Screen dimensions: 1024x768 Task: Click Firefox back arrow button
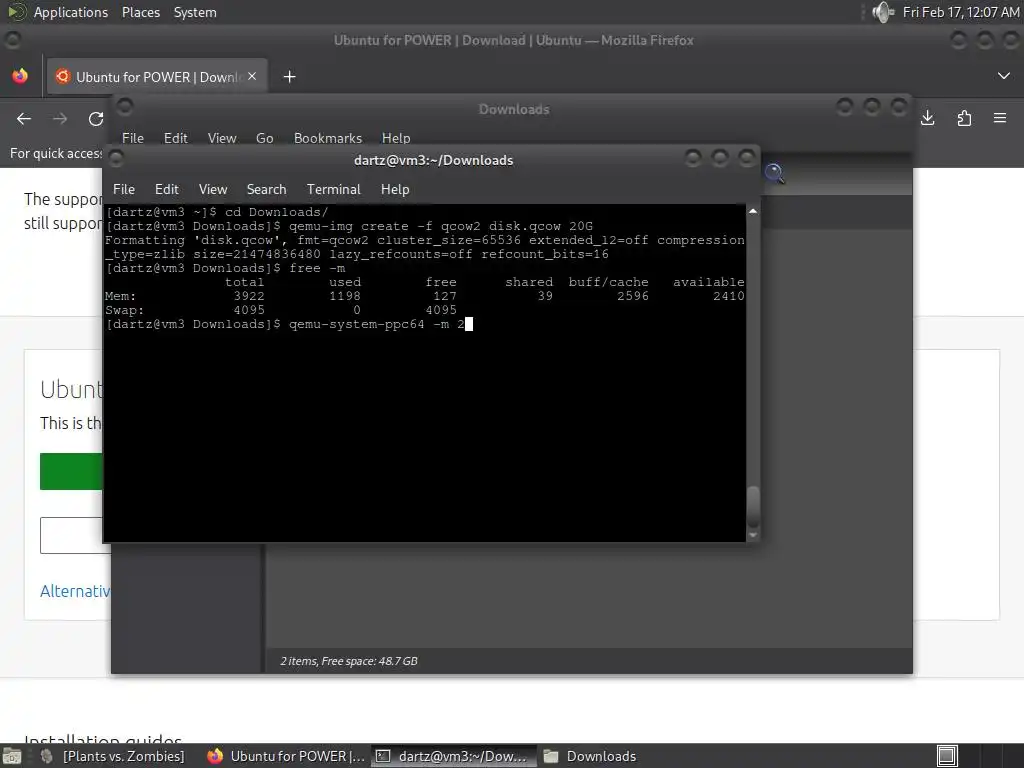point(24,118)
